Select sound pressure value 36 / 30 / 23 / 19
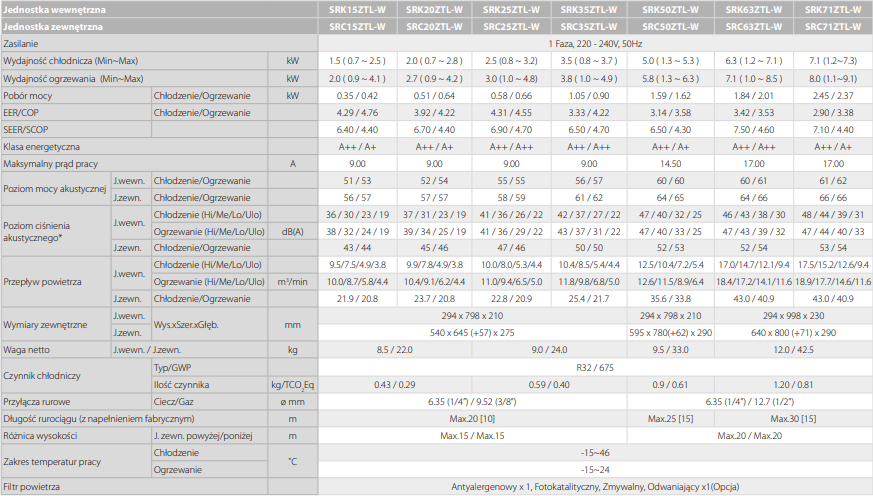The width and height of the screenshot is (873, 496). click(357, 215)
